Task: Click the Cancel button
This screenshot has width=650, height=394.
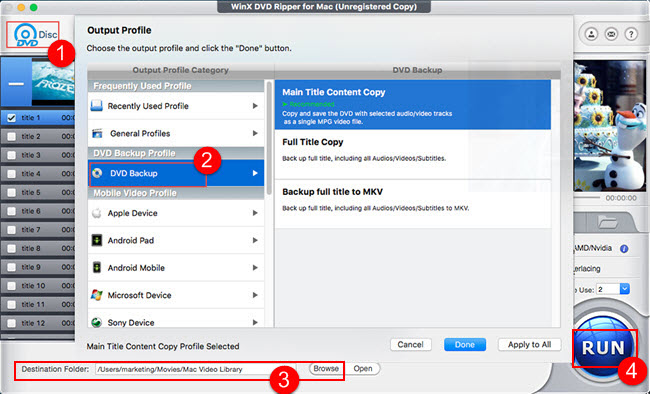Action: [x=410, y=345]
